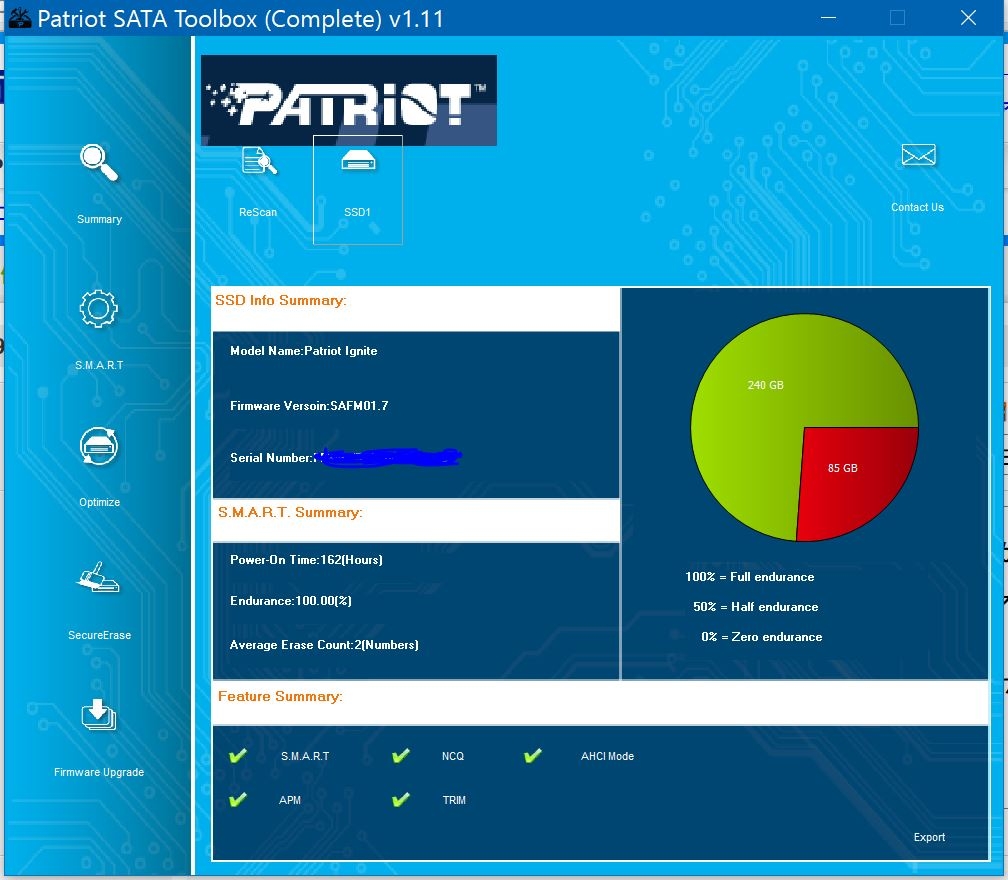Click the Patriot SATA Toolbox window title
This screenshot has height=880, width=1008.
240,19
